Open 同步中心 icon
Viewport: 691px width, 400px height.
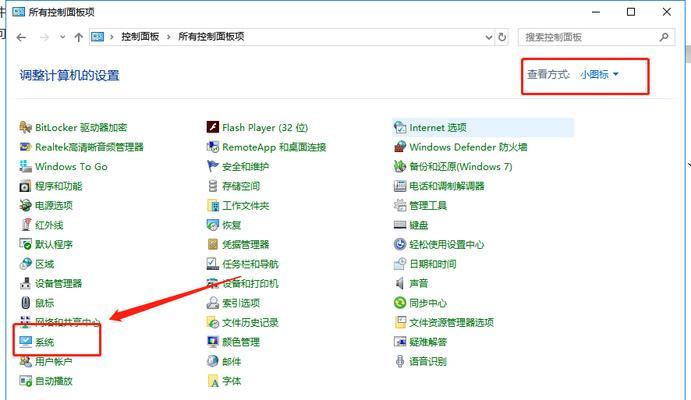400,303
